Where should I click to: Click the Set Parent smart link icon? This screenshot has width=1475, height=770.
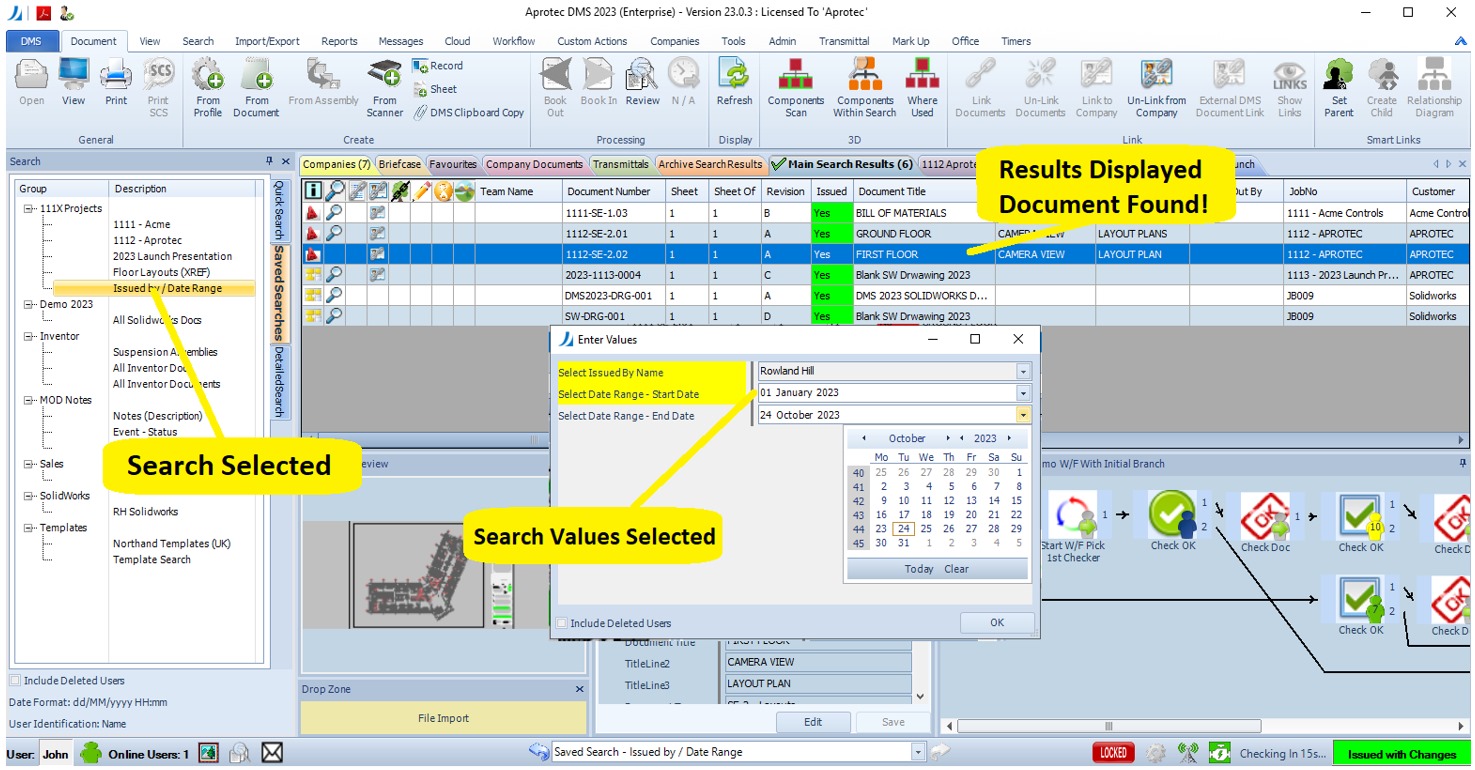click(x=1339, y=88)
